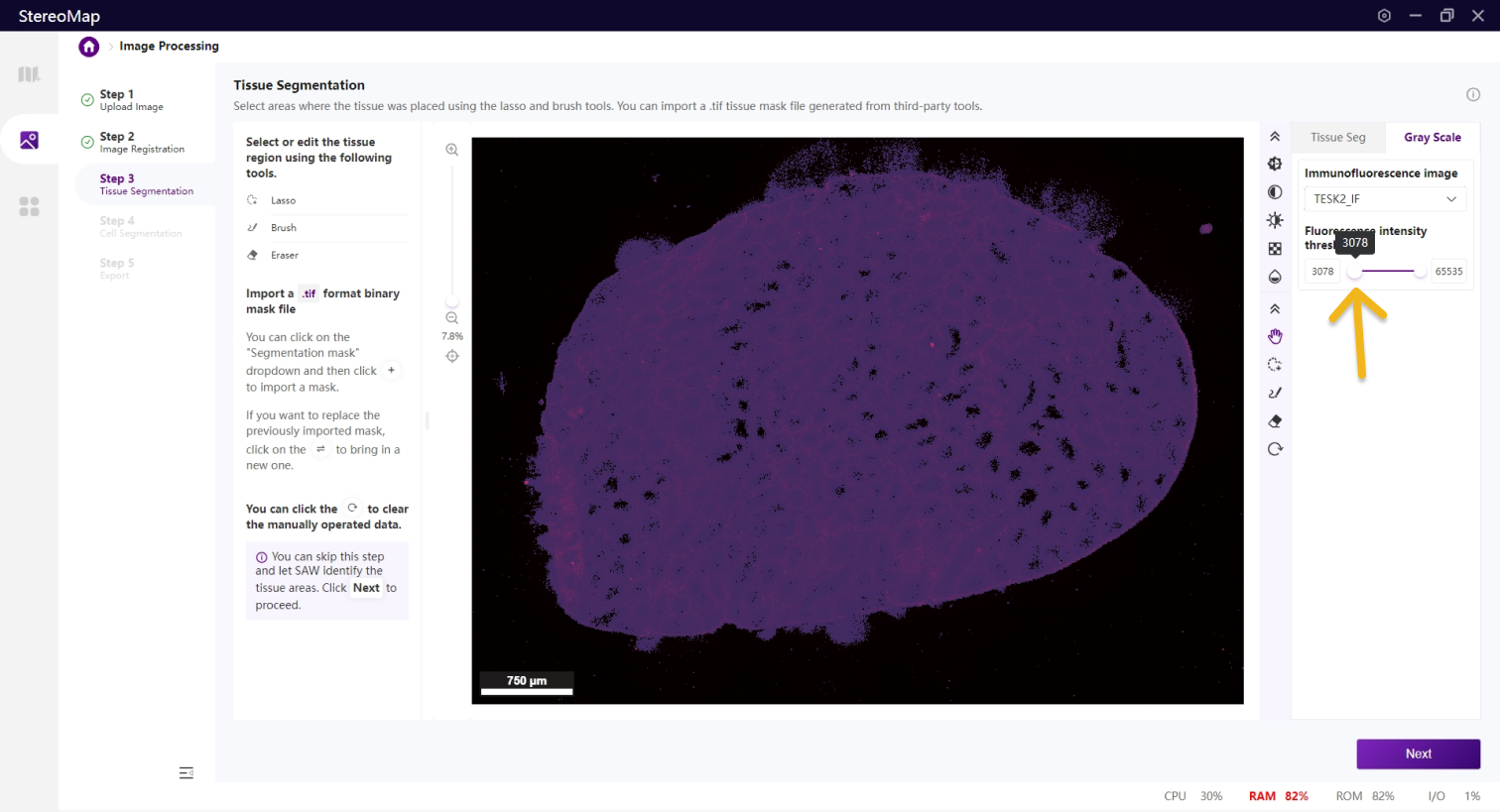The width and height of the screenshot is (1500, 812).
Task: Collapse the lower editing tool group
Action: pos(1275,309)
